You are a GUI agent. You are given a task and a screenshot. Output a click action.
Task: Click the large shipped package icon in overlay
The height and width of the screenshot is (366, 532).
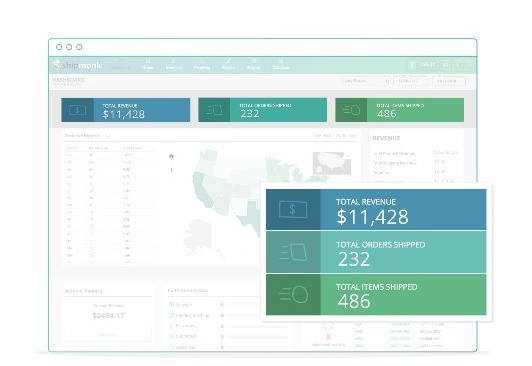(x=293, y=252)
